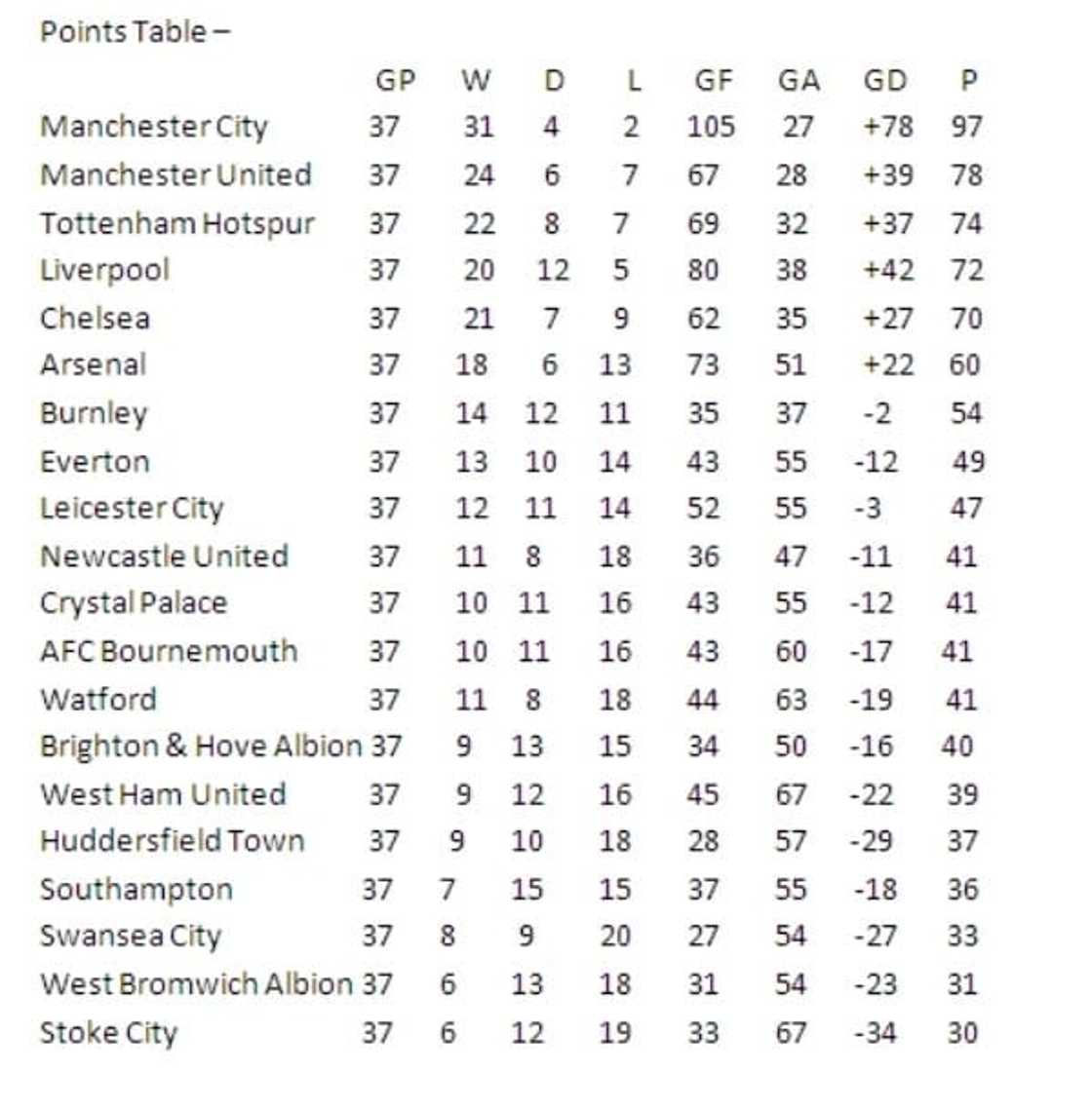Click the Arsenal team name
Screen dimensions: 1092x1112
tap(93, 365)
